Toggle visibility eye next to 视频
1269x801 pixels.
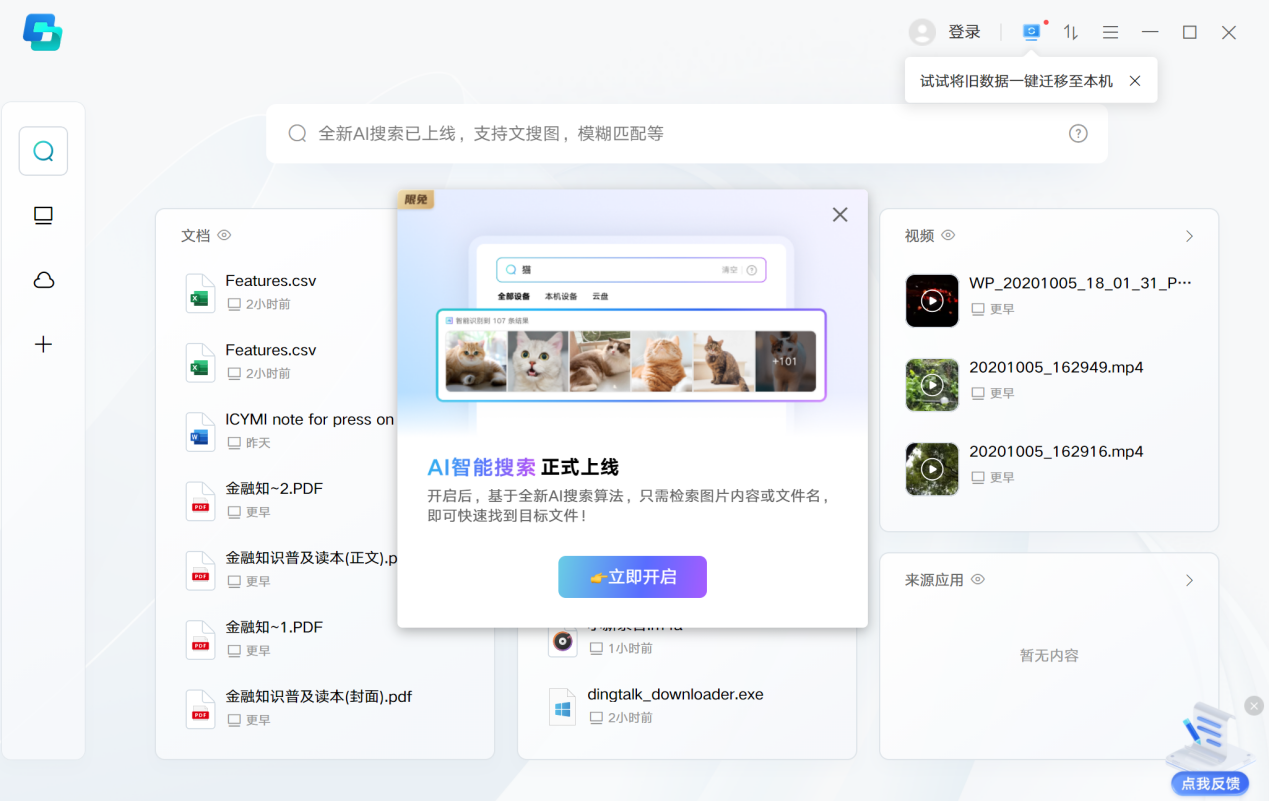tap(948, 235)
